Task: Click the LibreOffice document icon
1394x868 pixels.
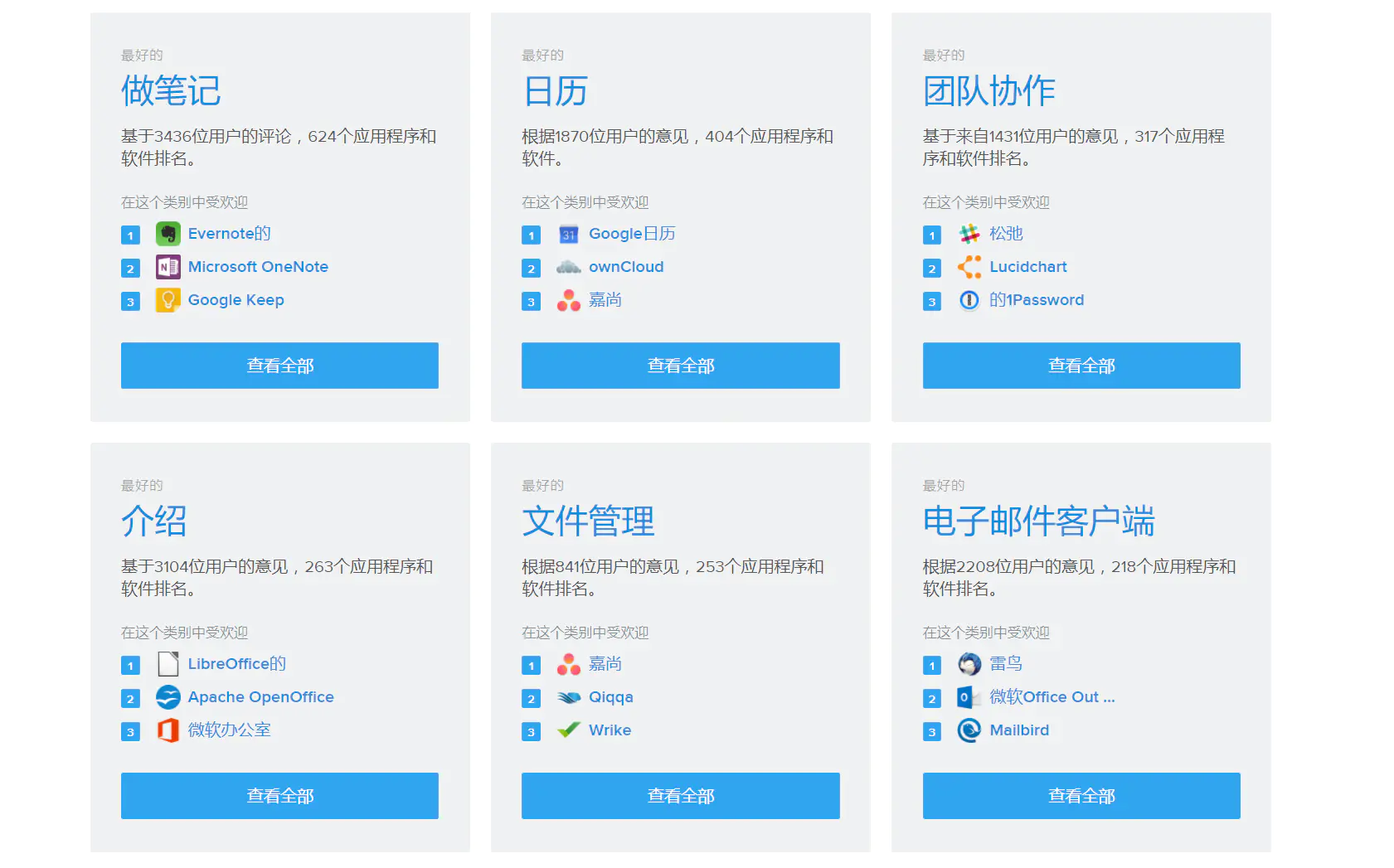Action: 168,664
